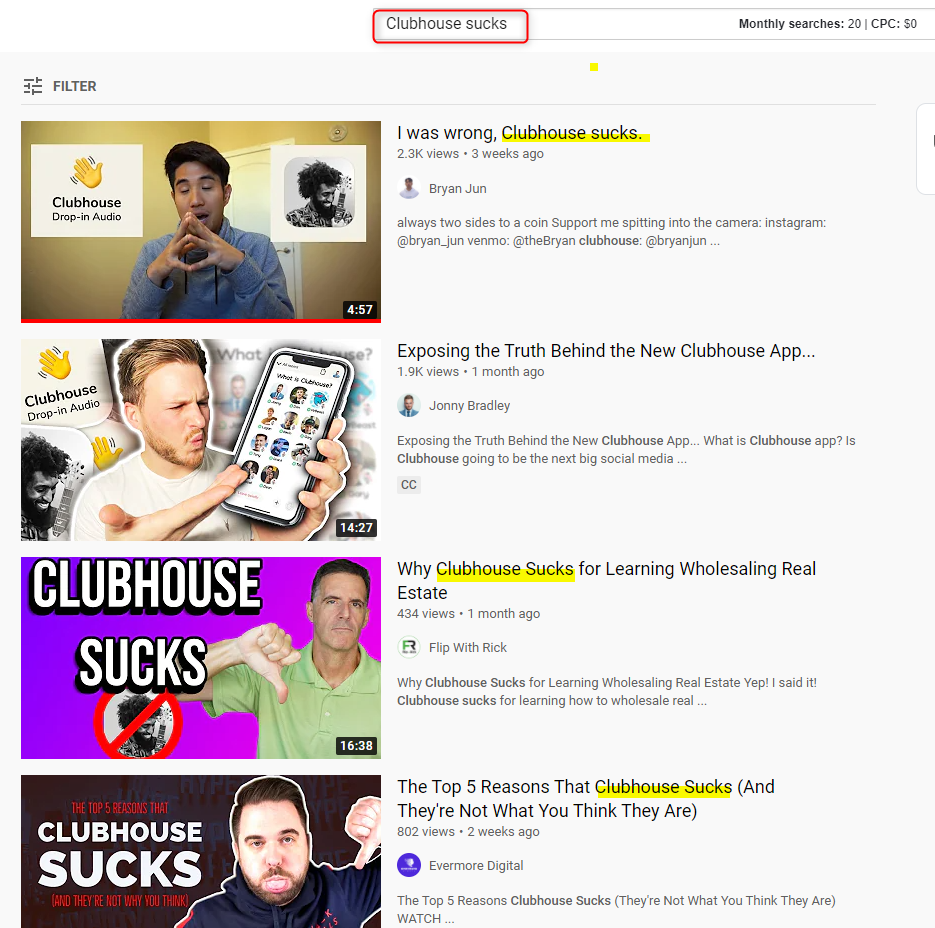
Task: Open thumbnail of Exposing the Truth video
Action: 201,440
